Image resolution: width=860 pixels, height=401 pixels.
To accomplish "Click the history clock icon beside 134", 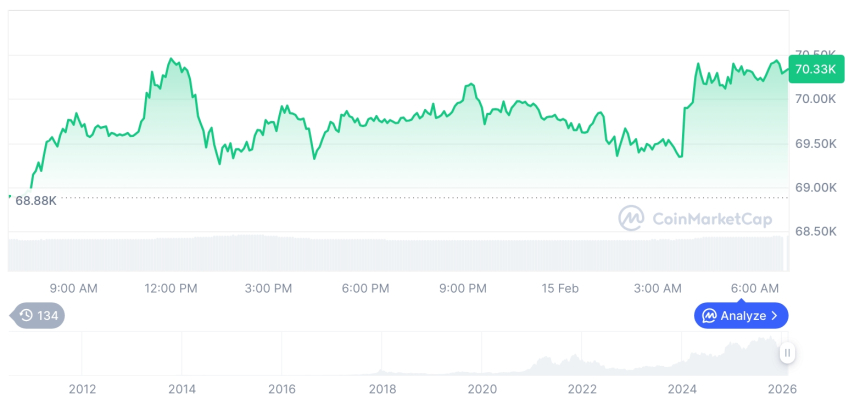I will [x=26, y=316].
